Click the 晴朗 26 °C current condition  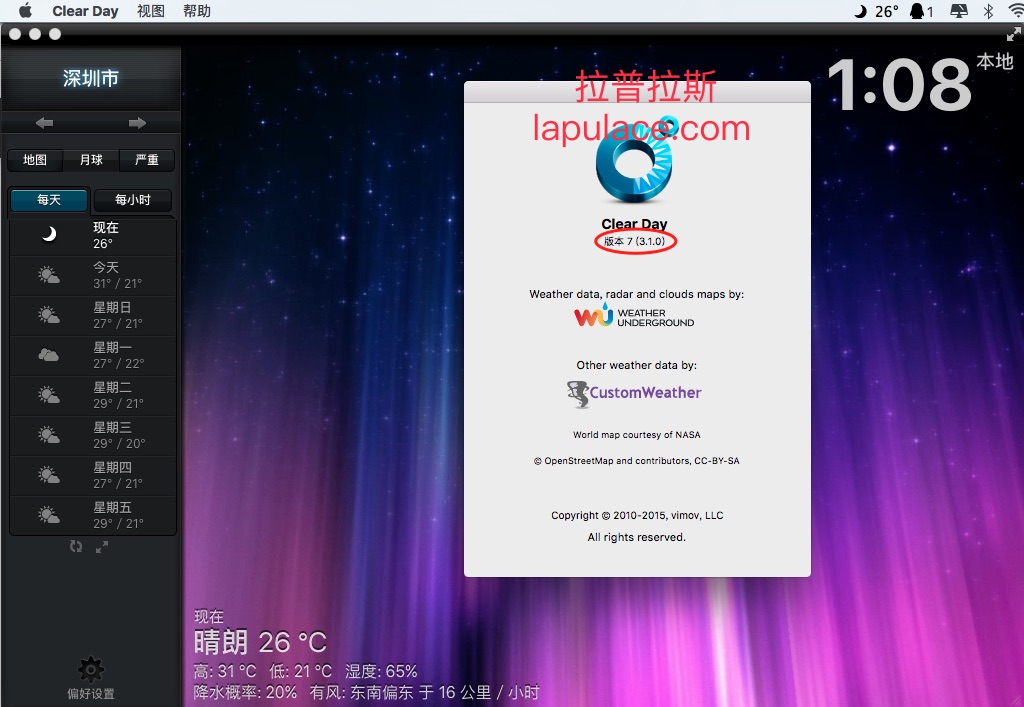[260, 642]
